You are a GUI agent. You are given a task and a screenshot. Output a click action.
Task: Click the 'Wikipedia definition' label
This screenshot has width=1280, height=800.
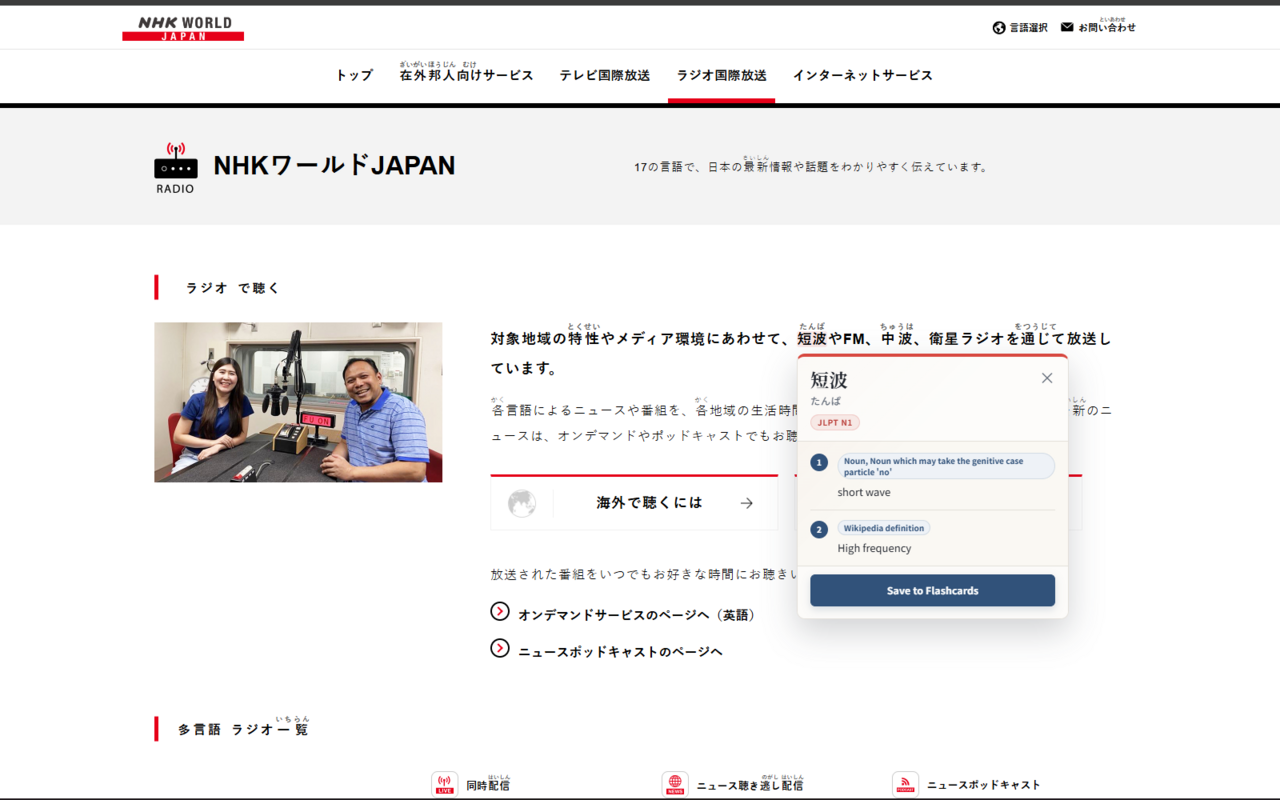[x=884, y=528]
